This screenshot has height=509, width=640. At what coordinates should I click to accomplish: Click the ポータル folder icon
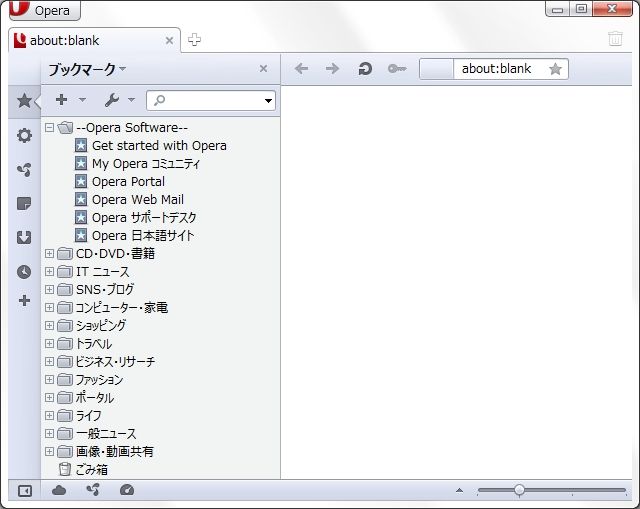[x=64, y=398]
